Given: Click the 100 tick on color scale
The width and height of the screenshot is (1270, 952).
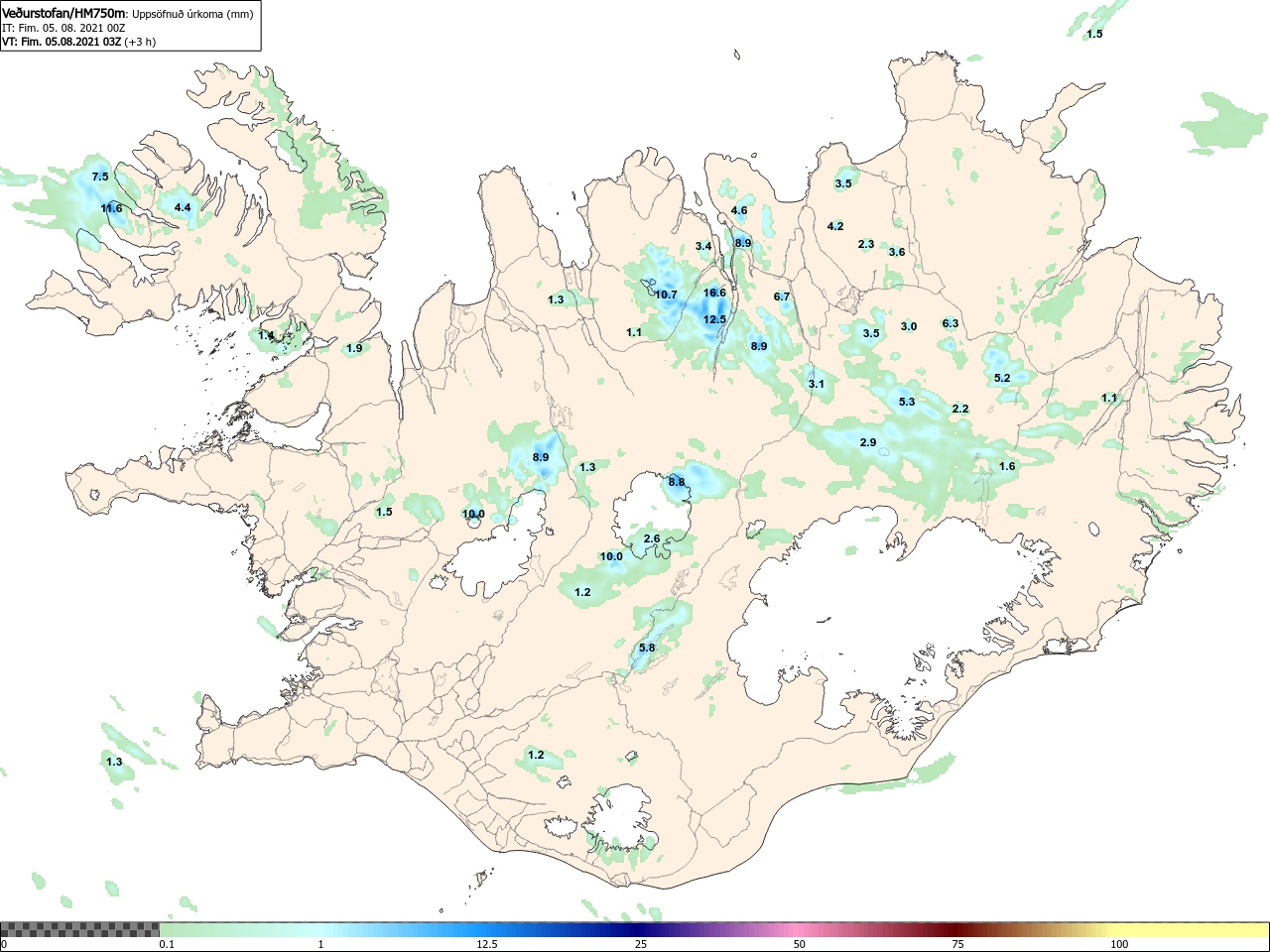Looking at the screenshot, I should 1119,944.
